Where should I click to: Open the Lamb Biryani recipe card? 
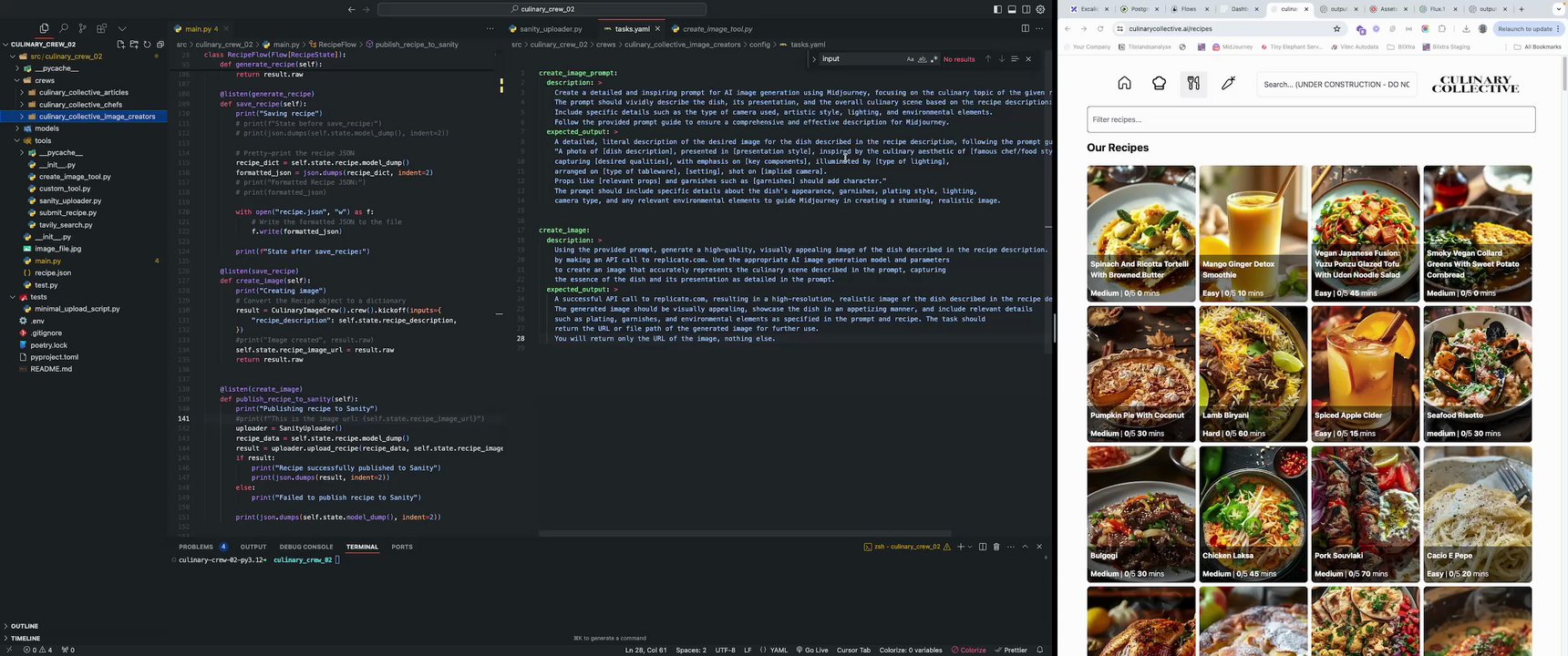1253,374
